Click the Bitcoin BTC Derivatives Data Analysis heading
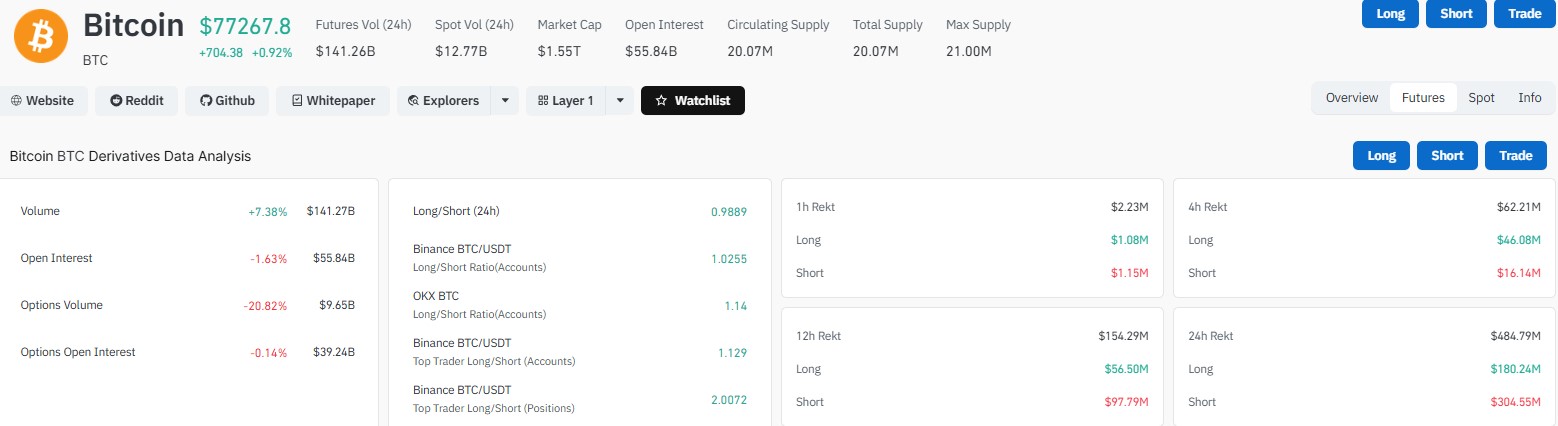The width and height of the screenshot is (1558, 426). click(x=130, y=157)
